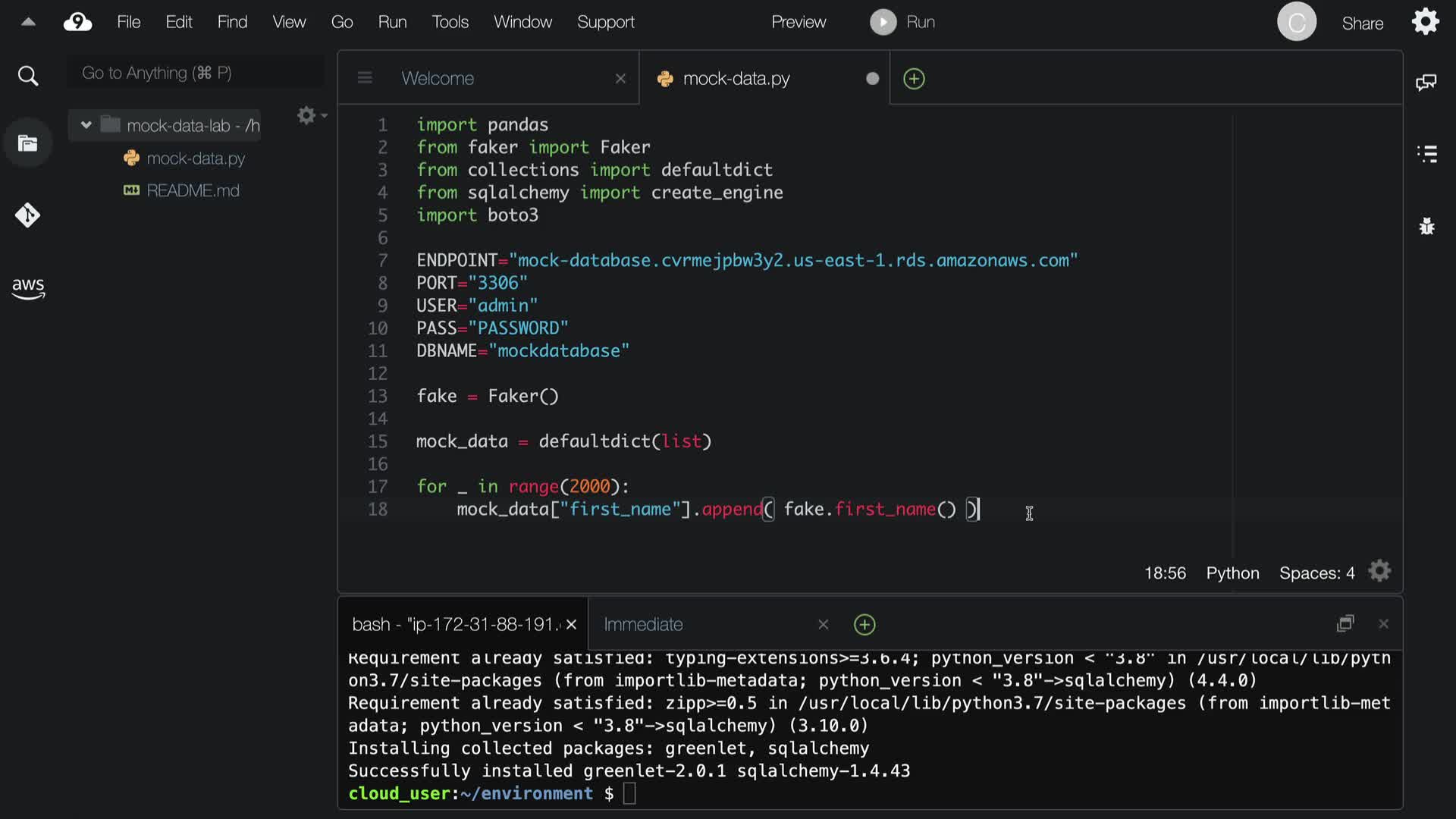Collapse the mock-data-lab folder
Viewport: 1456px width, 819px height.
coord(86,125)
